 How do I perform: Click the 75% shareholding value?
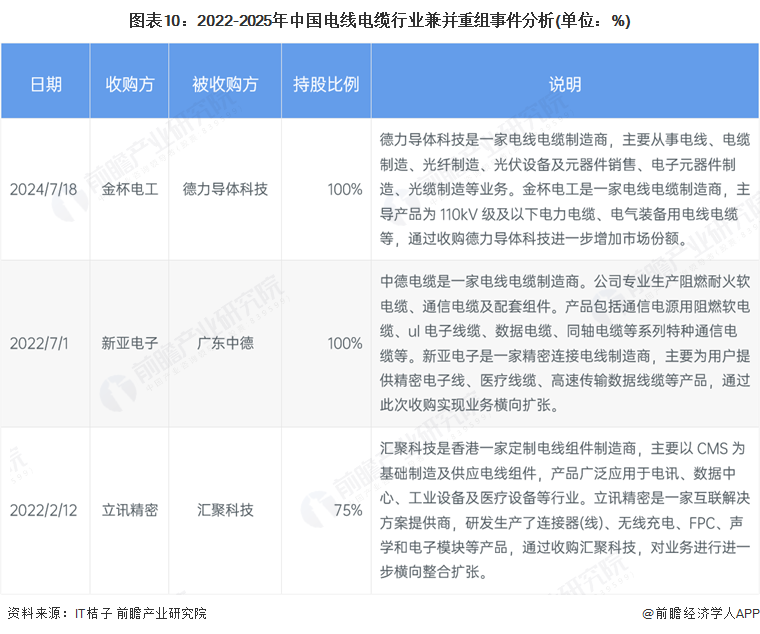(x=348, y=510)
